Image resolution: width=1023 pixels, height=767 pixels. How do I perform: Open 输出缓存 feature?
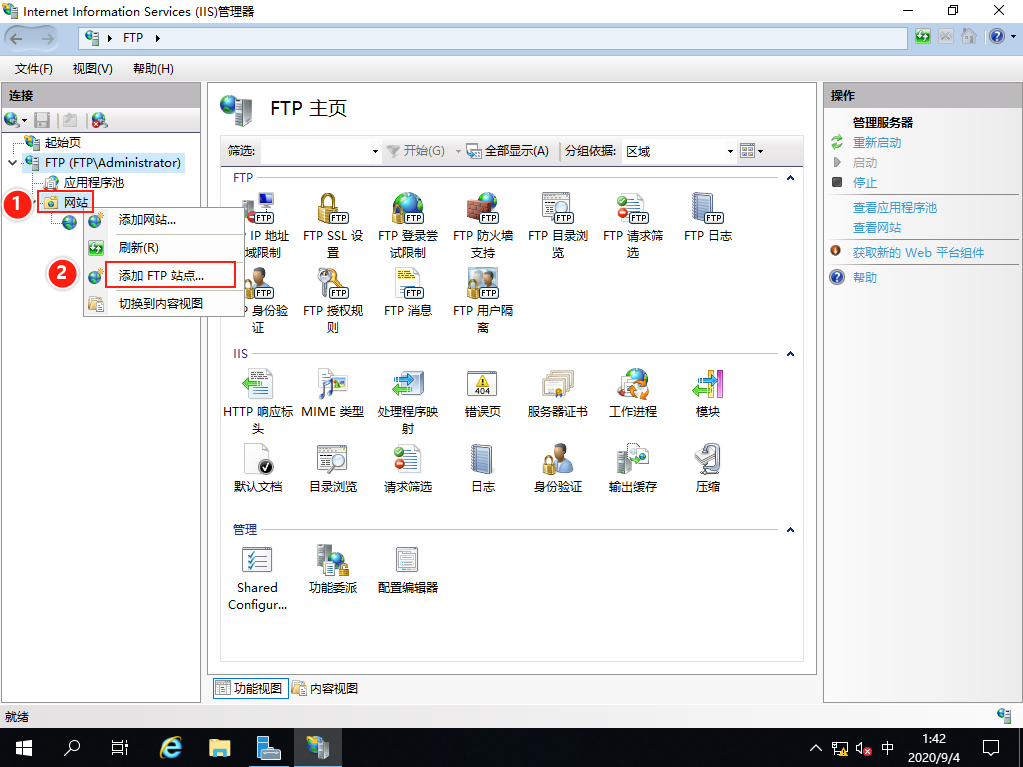coord(633,468)
